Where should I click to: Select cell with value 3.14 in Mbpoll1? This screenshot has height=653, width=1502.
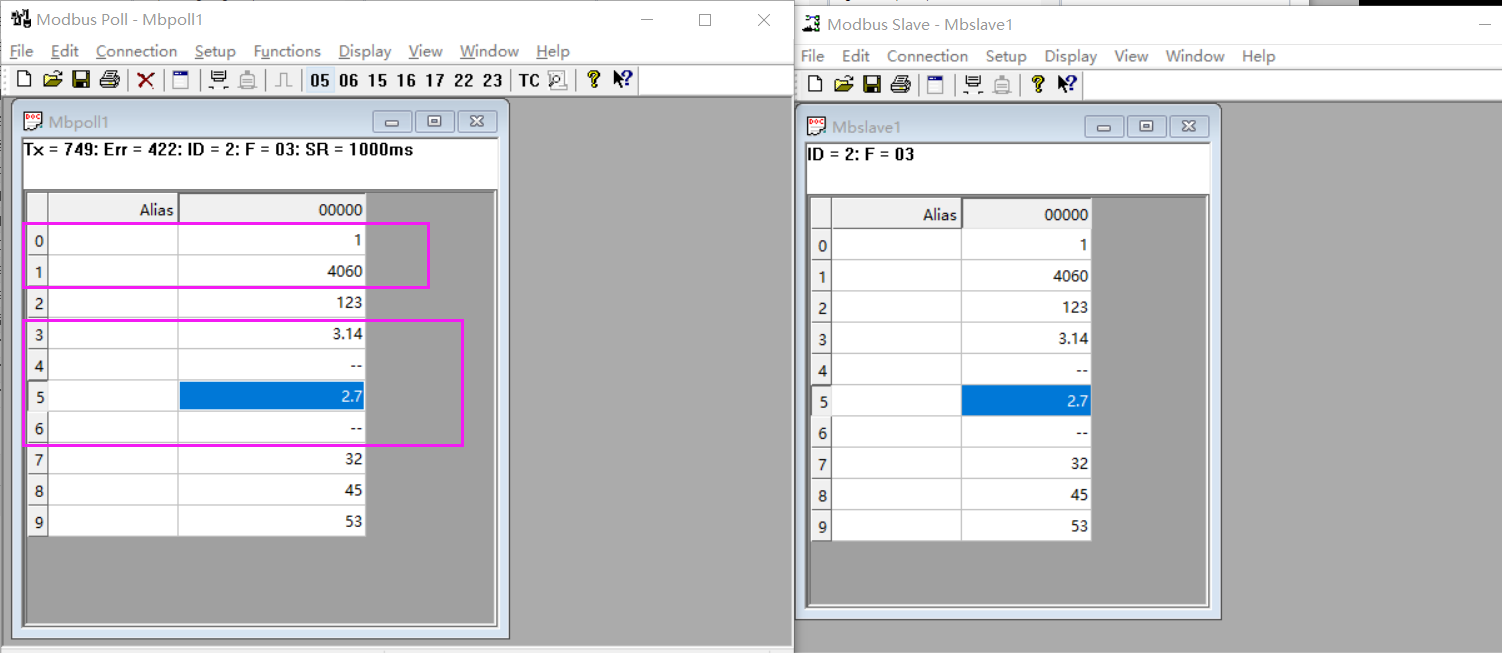[272, 334]
